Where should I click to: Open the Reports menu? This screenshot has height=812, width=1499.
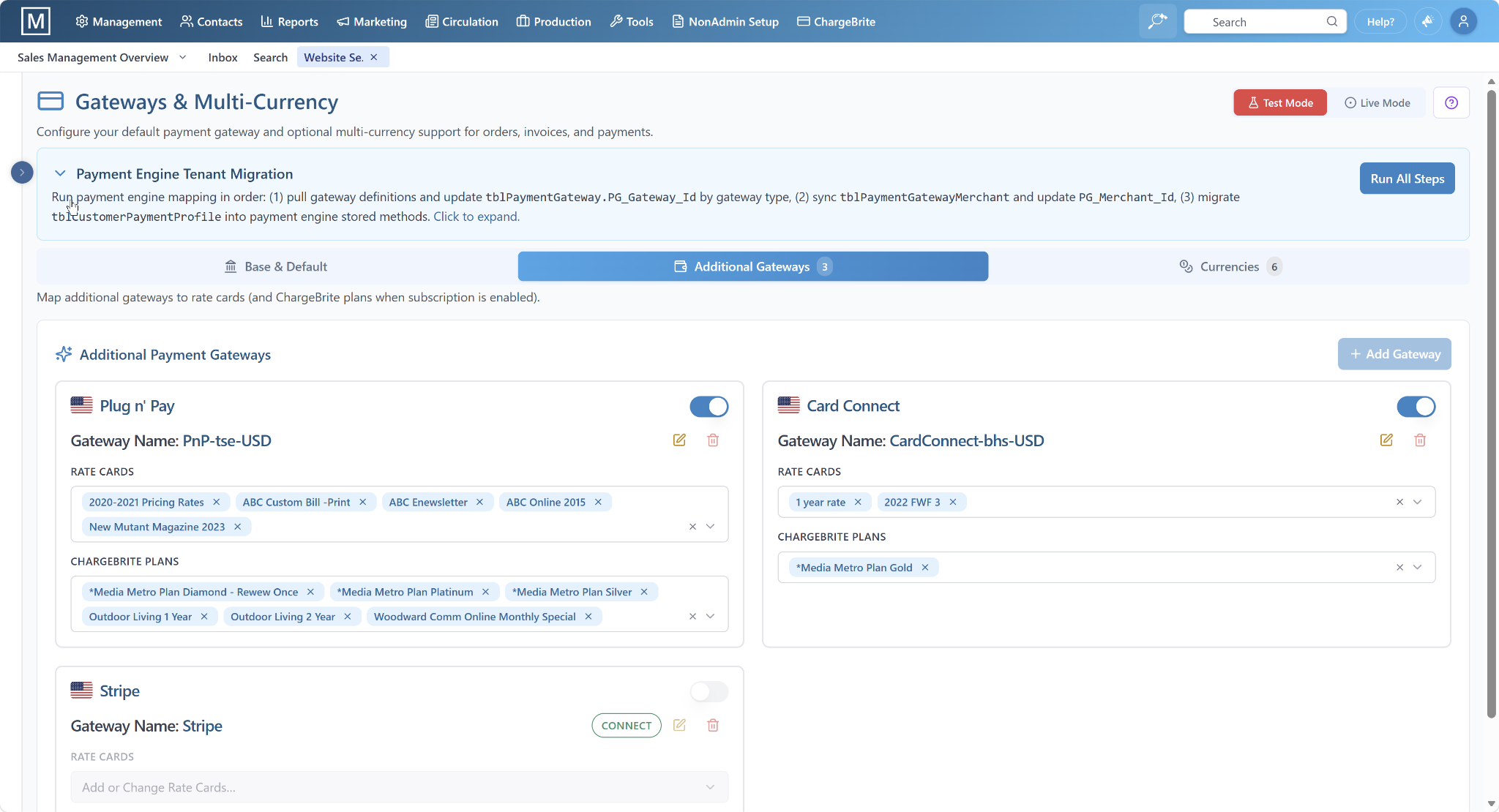tap(289, 21)
